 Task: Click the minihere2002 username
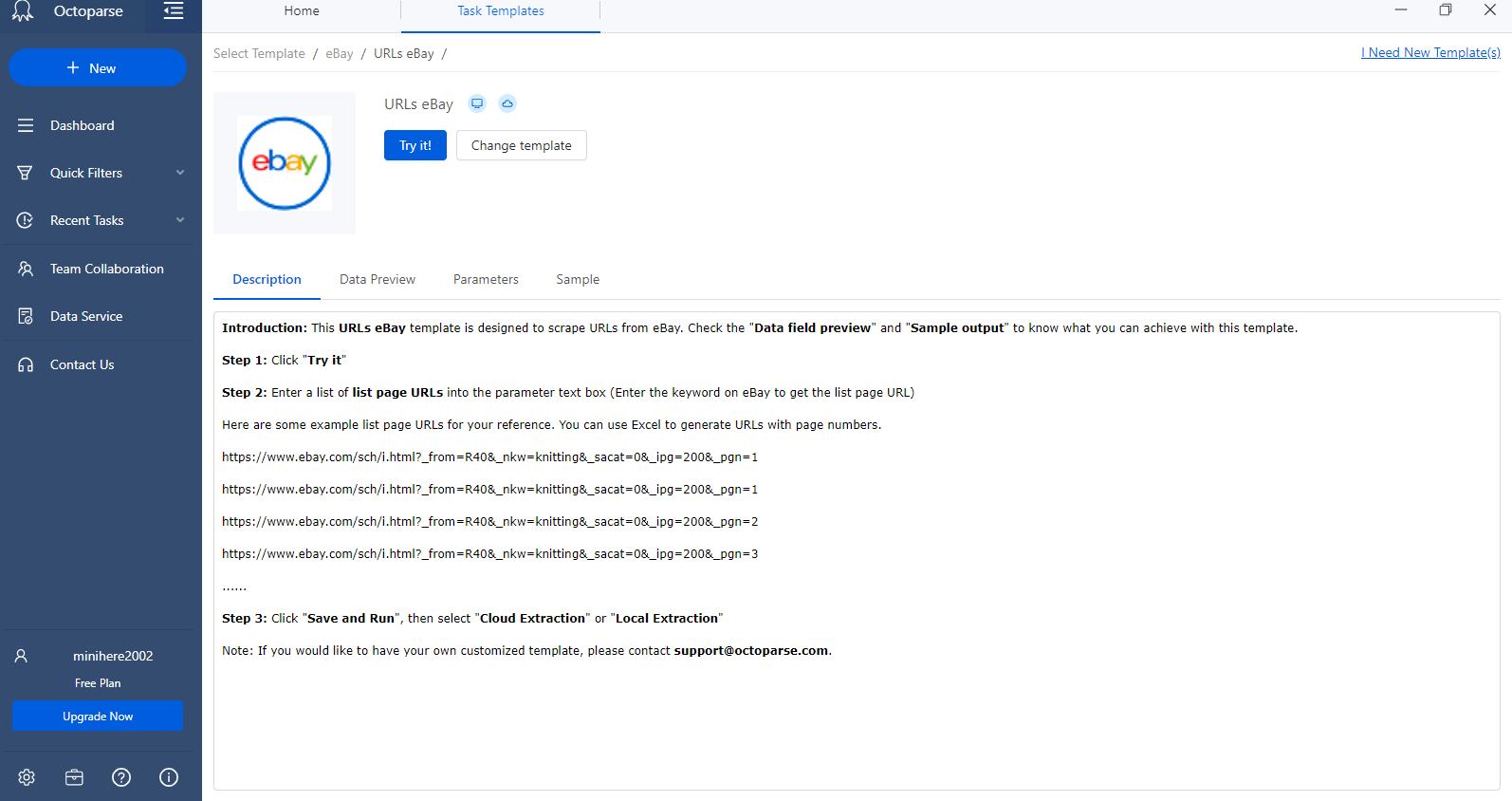(x=113, y=656)
